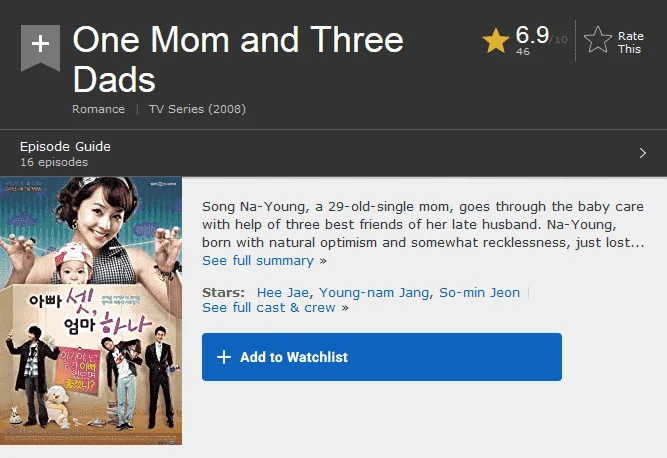The width and height of the screenshot is (667, 458).
Task: Open Hee Jae's actor page
Action: [282, 293]
